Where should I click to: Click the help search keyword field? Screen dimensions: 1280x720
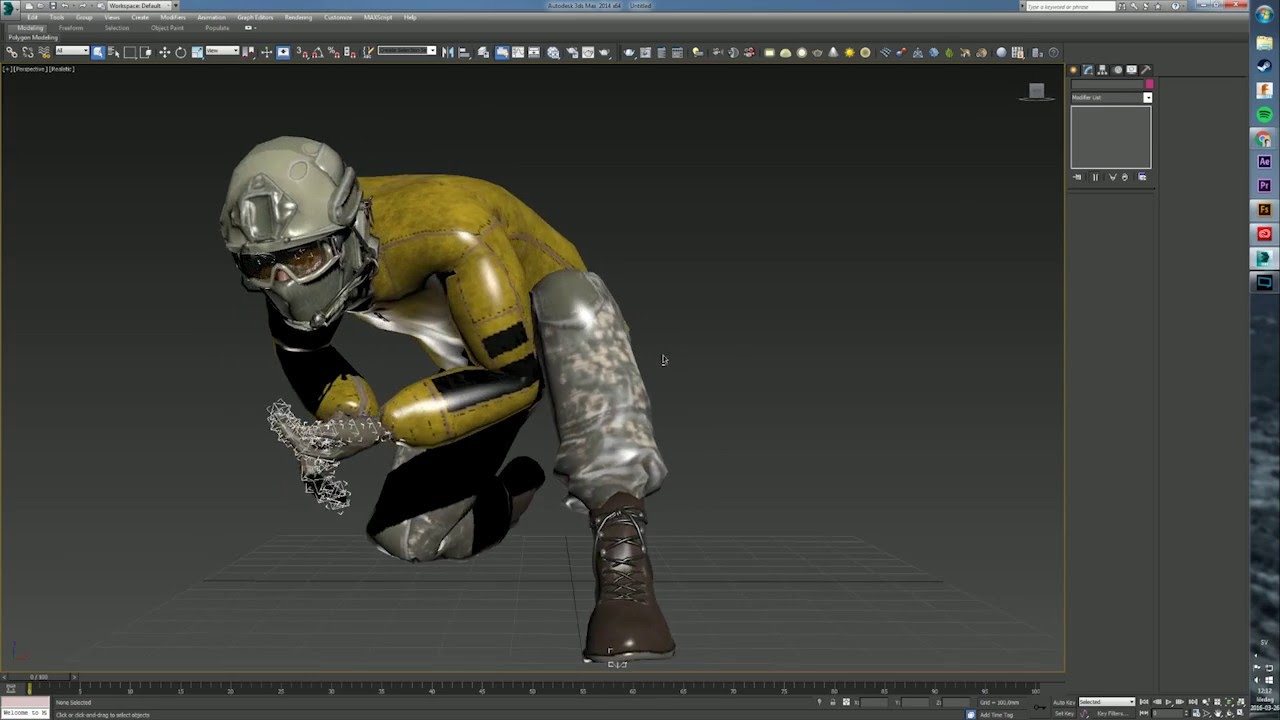coord(1071,6)
